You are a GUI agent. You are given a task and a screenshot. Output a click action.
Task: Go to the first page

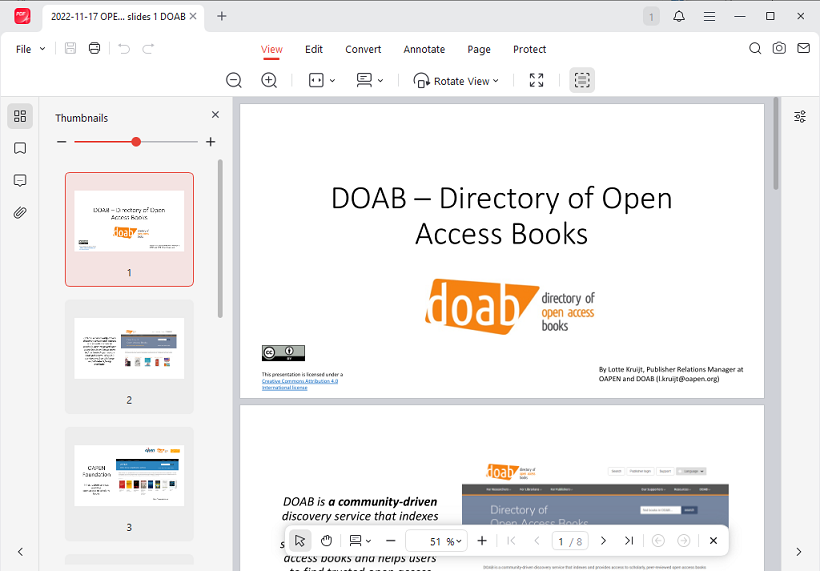tap(511, 541)
